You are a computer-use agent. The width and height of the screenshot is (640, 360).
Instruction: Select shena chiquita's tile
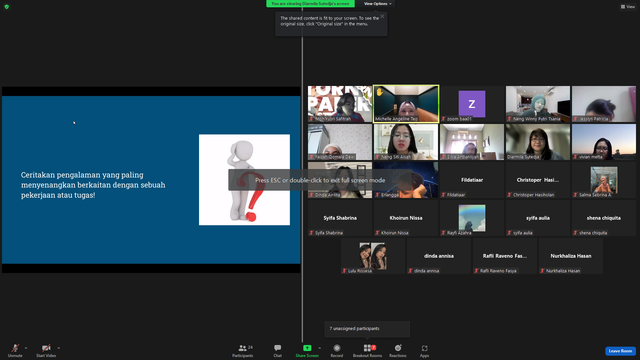[604, 218]
